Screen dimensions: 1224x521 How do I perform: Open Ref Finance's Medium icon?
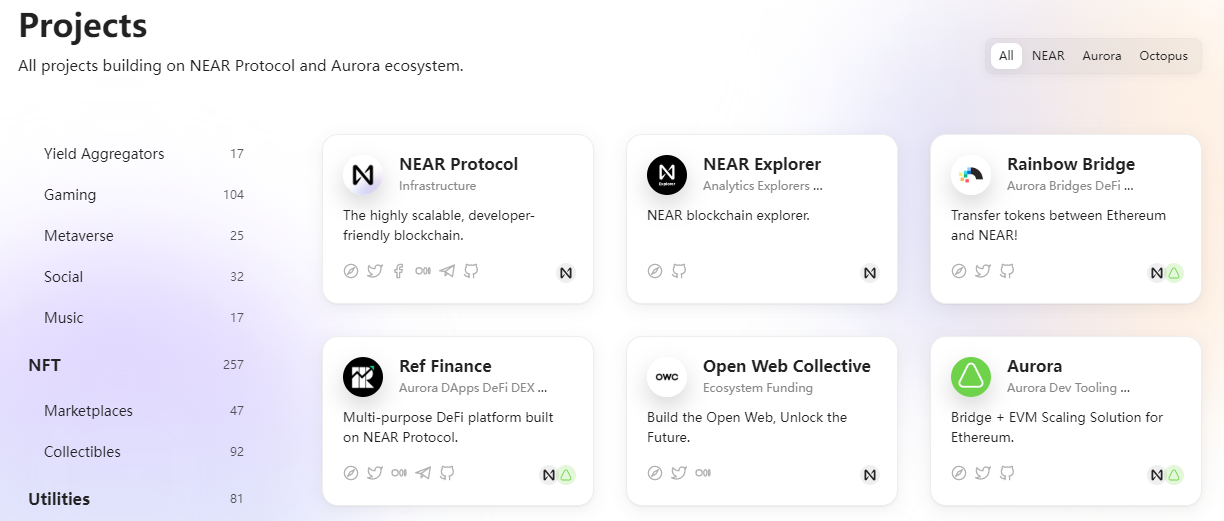399,473
